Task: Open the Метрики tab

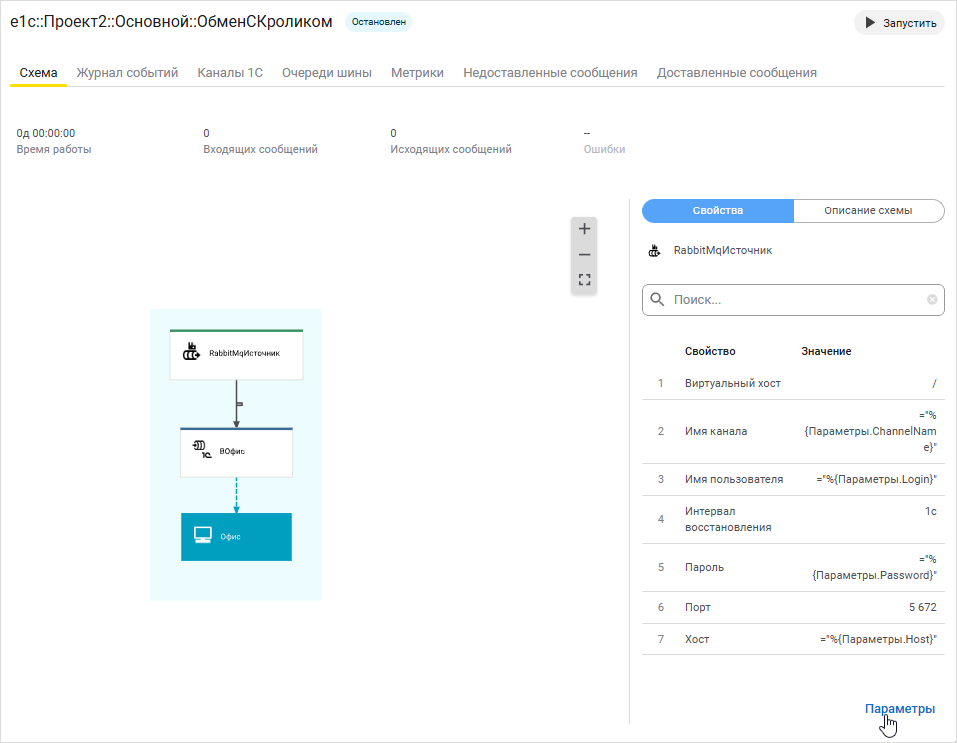Action: click(x=417, y=72)
